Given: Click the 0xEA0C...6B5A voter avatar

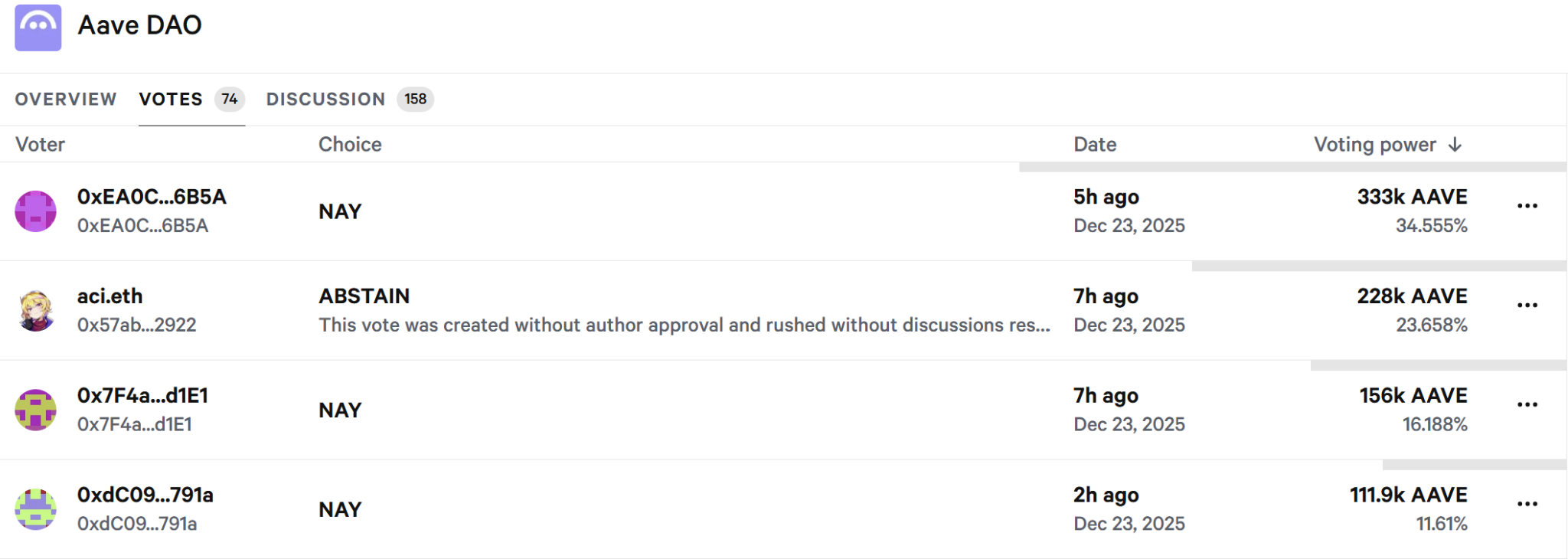Looking at the screenshot, I should [36, 211].
